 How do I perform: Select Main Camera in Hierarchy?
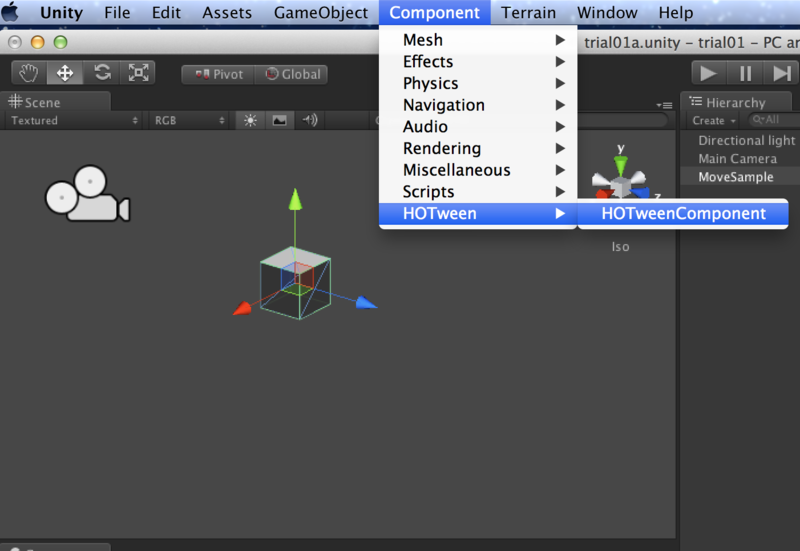click(x=740, y=159)
